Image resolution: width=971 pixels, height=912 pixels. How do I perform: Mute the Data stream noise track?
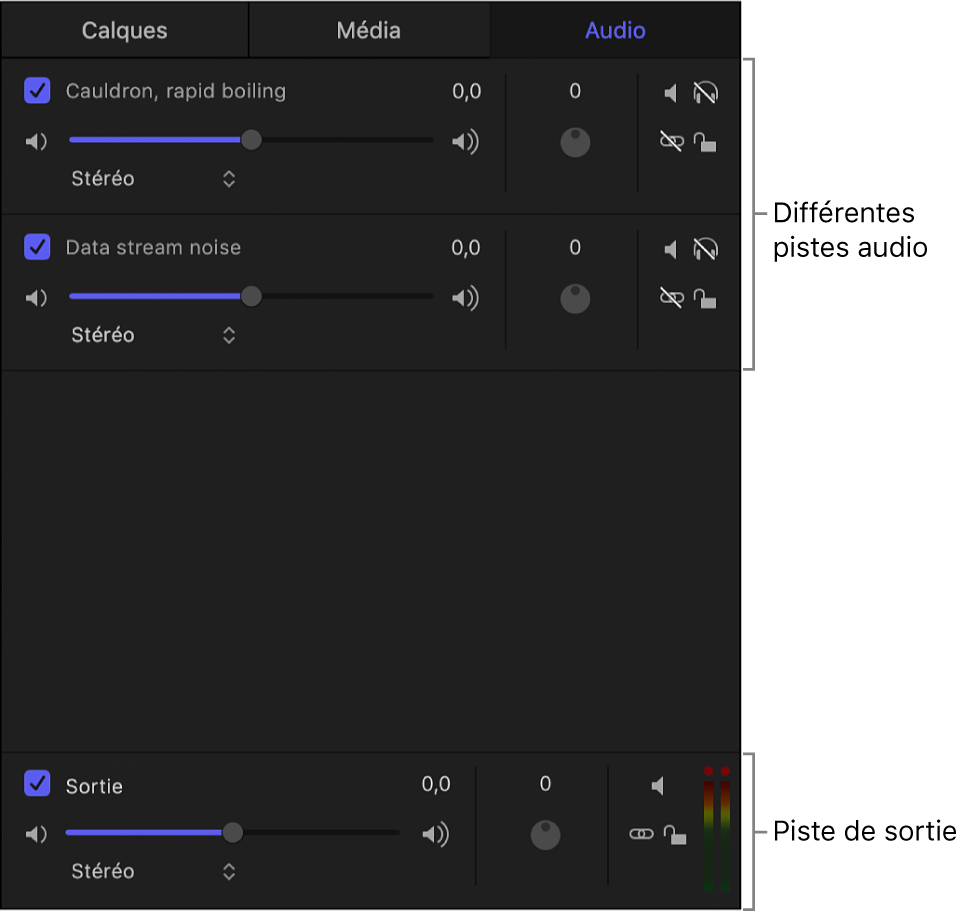coord(671,249)
